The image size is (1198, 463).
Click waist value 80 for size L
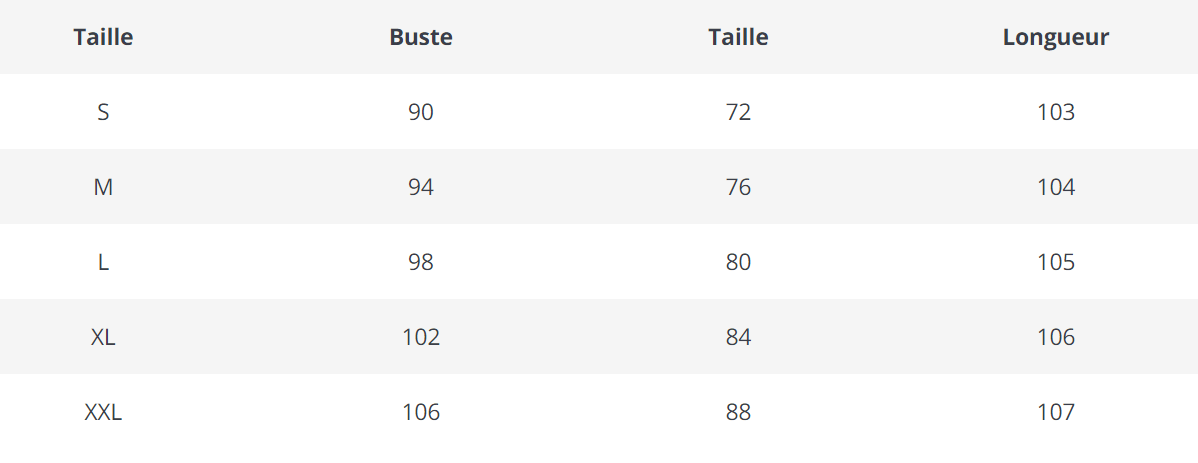(738, 262)
